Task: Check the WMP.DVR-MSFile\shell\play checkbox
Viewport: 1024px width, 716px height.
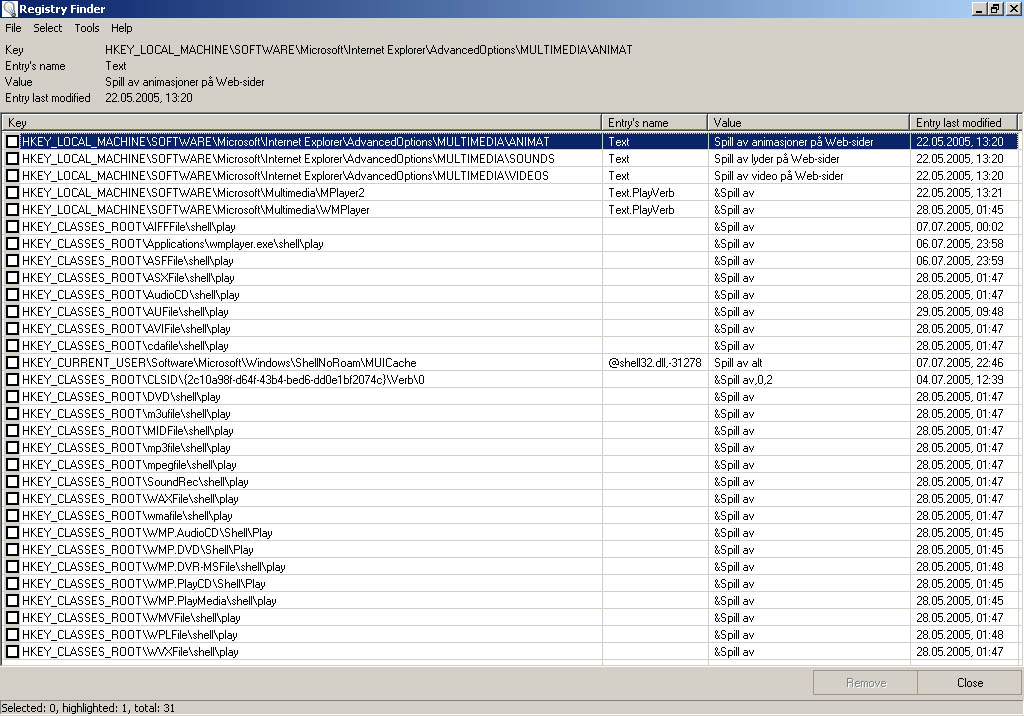Action: (12, 566)
